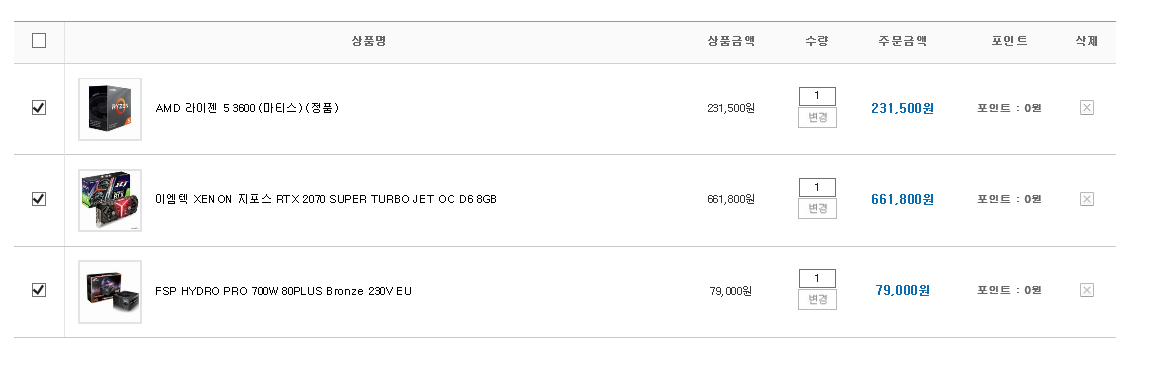Viewport: 1154px width, 366px height.
Task: Click the quantity field for AMD Ryzen
Action: pyautogui.click(x=817, y=96)
